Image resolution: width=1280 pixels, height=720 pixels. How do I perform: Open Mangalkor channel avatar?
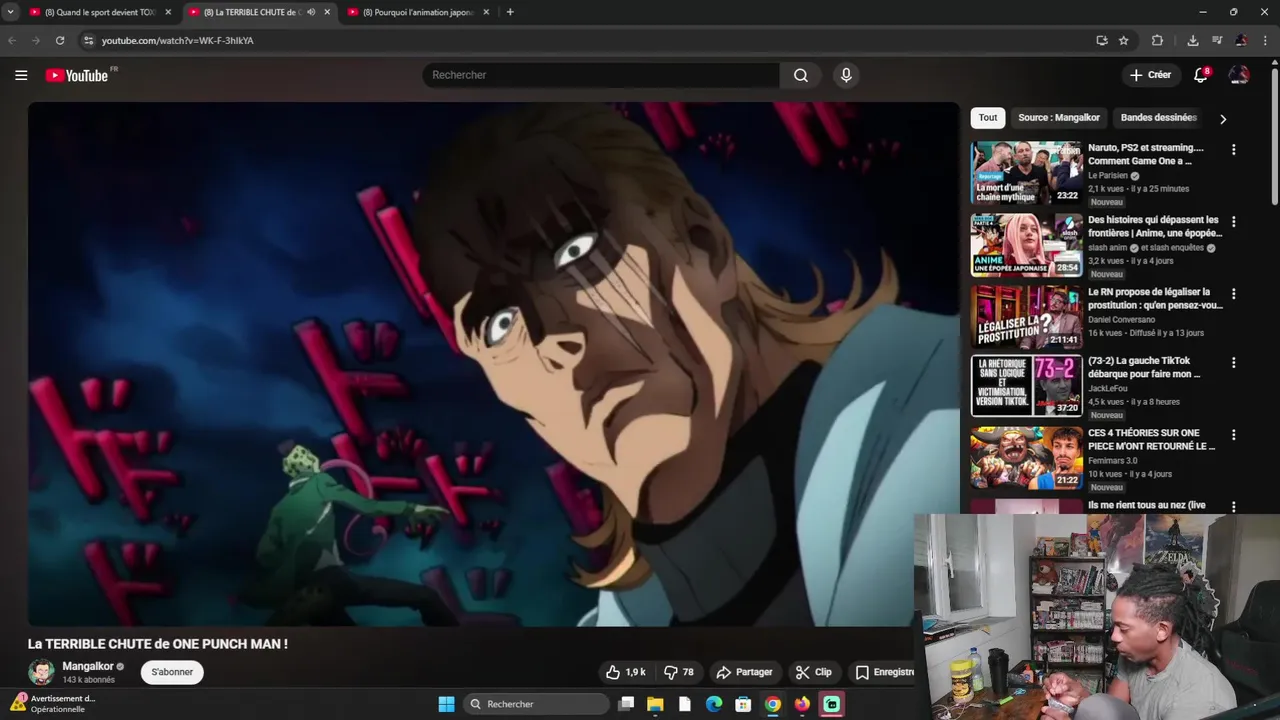tap(41, 672)
